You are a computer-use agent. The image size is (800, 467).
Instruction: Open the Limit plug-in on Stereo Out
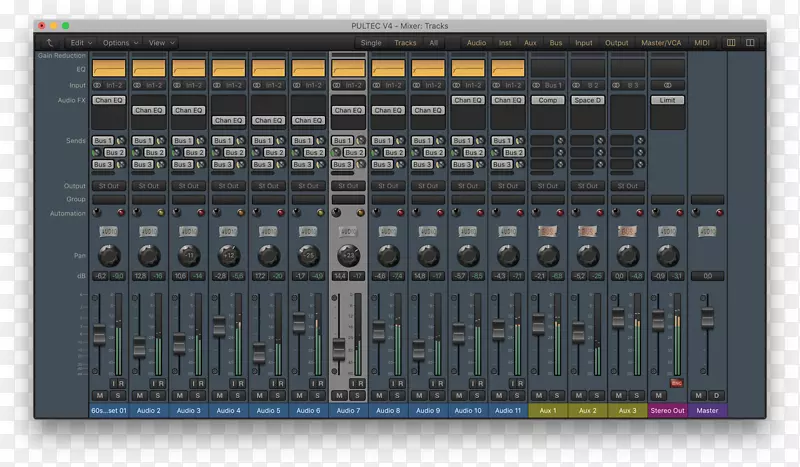[x=667, y=100]
